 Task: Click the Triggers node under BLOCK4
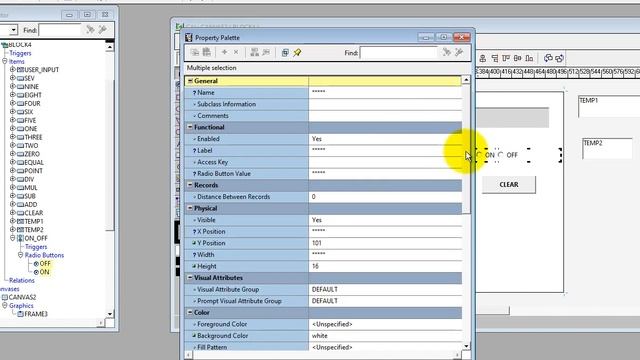click(x=20, y=53)
